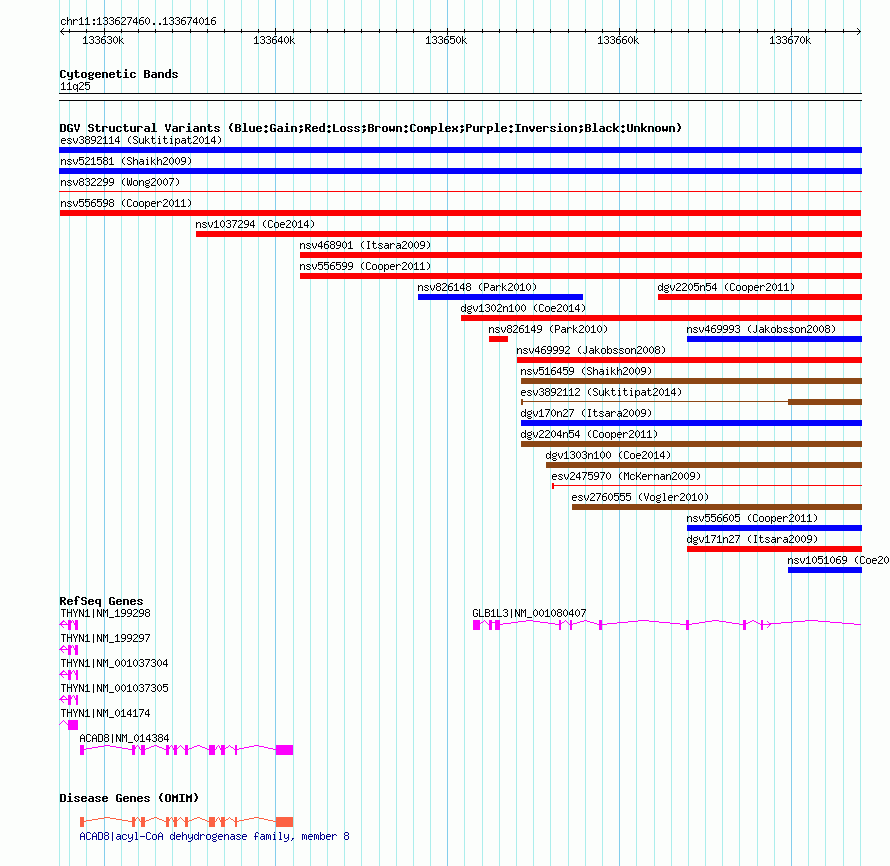Click the DGV Structural Variants track title
The image size is (890, 866).
(x=370, y=128)
